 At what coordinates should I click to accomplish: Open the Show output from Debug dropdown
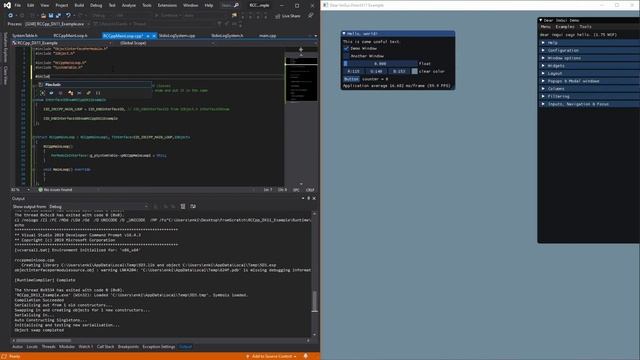click(98, 207)
